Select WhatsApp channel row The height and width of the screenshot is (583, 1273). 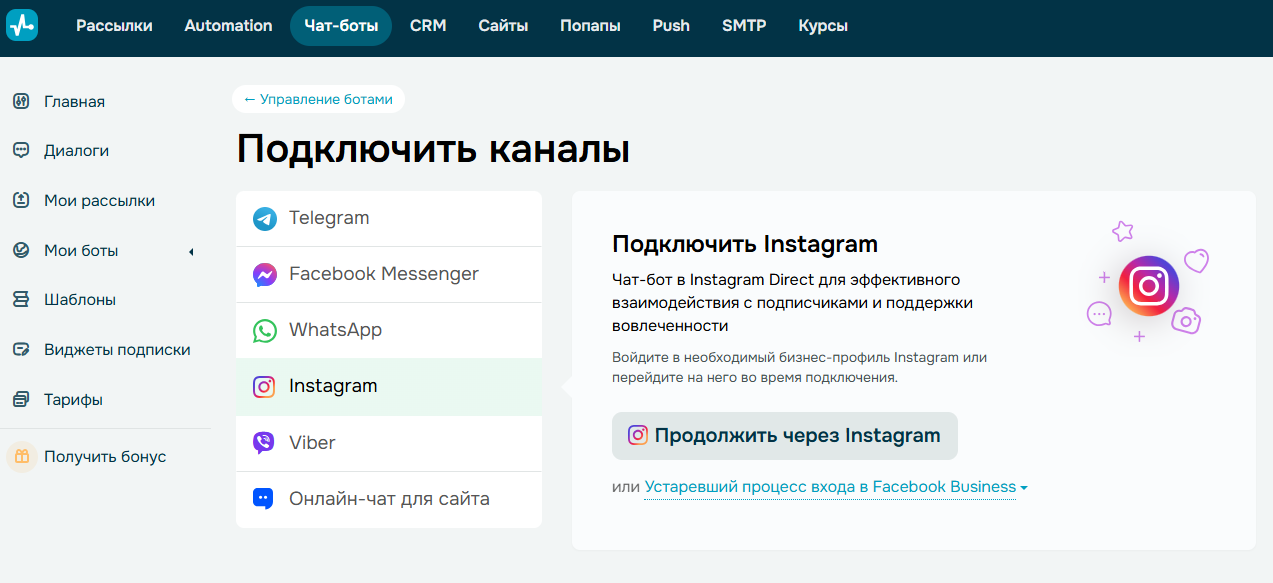coord(389,331)
